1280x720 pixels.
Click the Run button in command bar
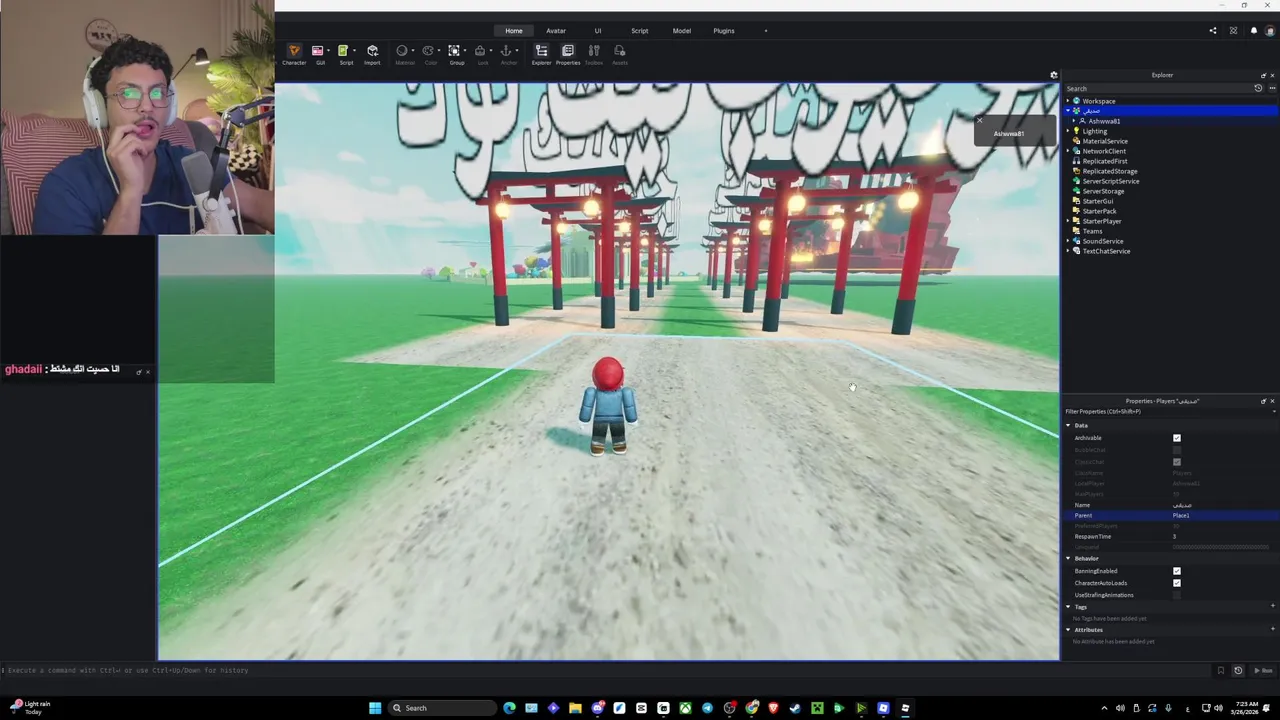click(1263, 670)
